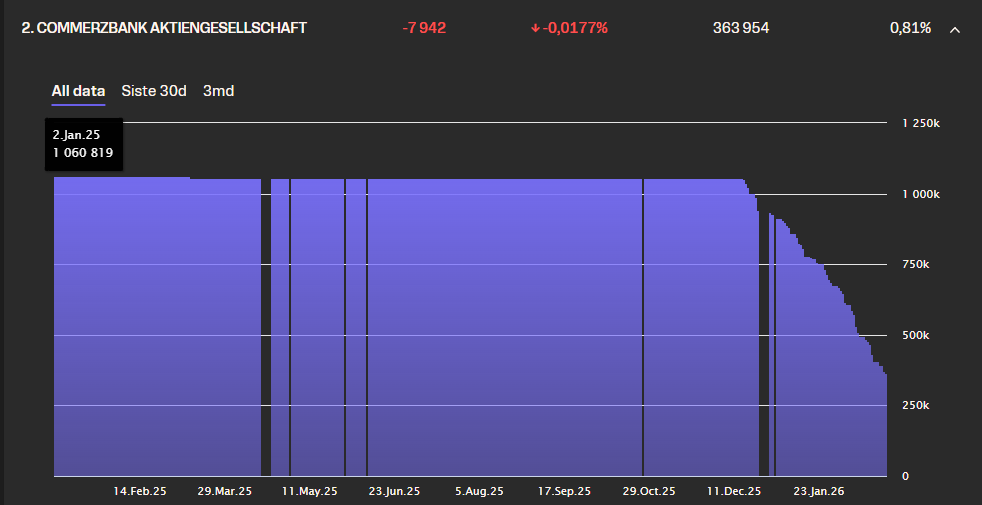Click the 363 954 position value
The width and height of the screenshot is (982, 505).
pos(741,28)
